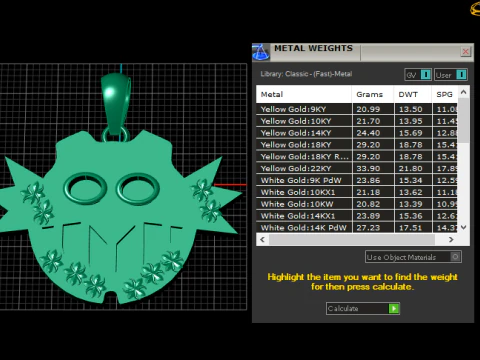
Task: Sort by the Grams column header
Action: coord(373,94)
